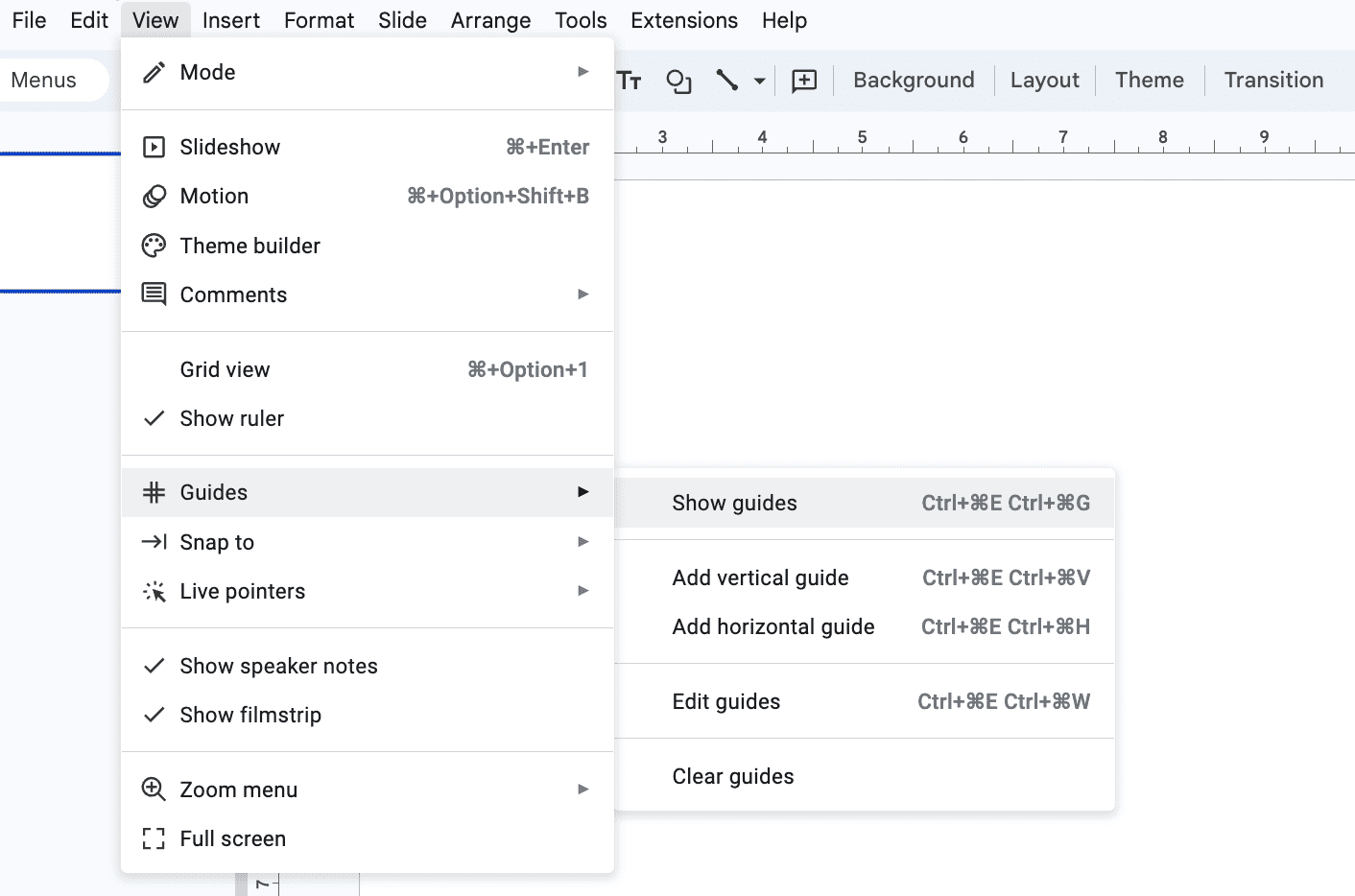This screenshot has height=896, width=1355.
Task: Disable Show speaker notes
Action: click(x=278, y=665)
